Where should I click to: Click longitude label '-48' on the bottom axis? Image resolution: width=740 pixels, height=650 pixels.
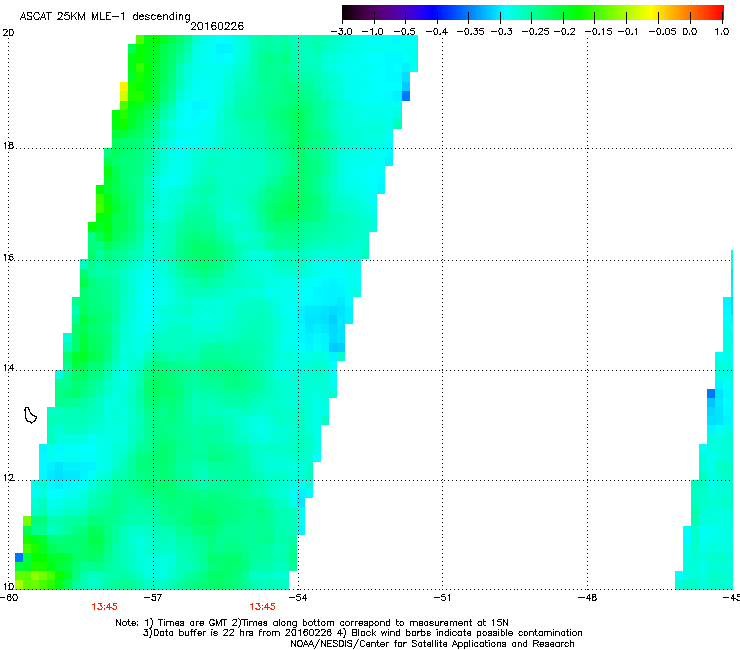pyautogui.click(x=587, y=598)
